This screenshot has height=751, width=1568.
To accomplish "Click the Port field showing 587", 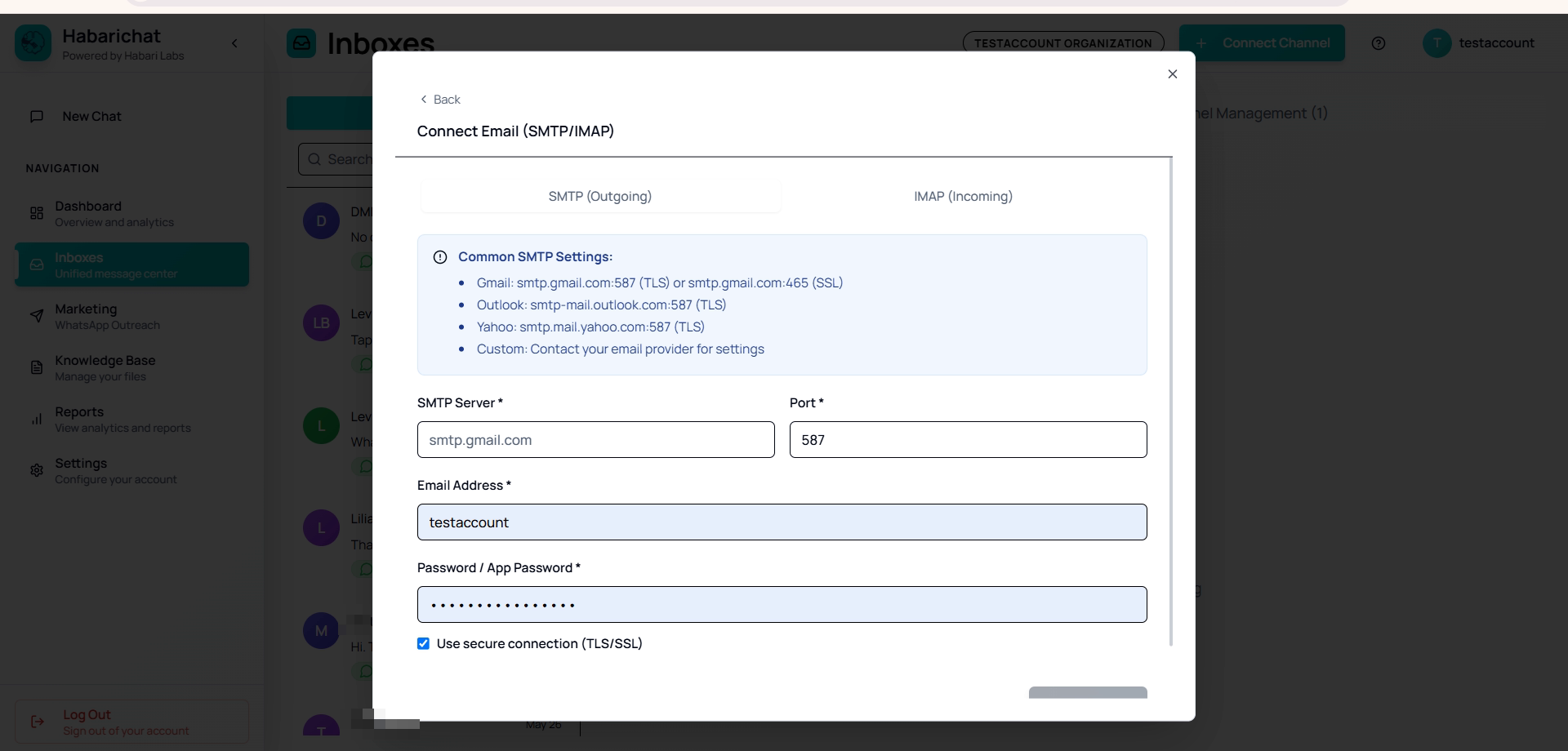I will 969,440.
